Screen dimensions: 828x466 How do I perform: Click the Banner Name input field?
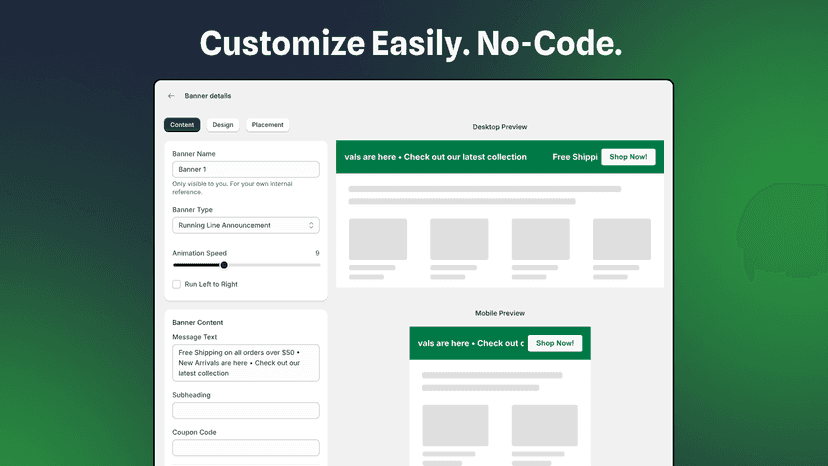pyautogui.click(x=246, y=169)
